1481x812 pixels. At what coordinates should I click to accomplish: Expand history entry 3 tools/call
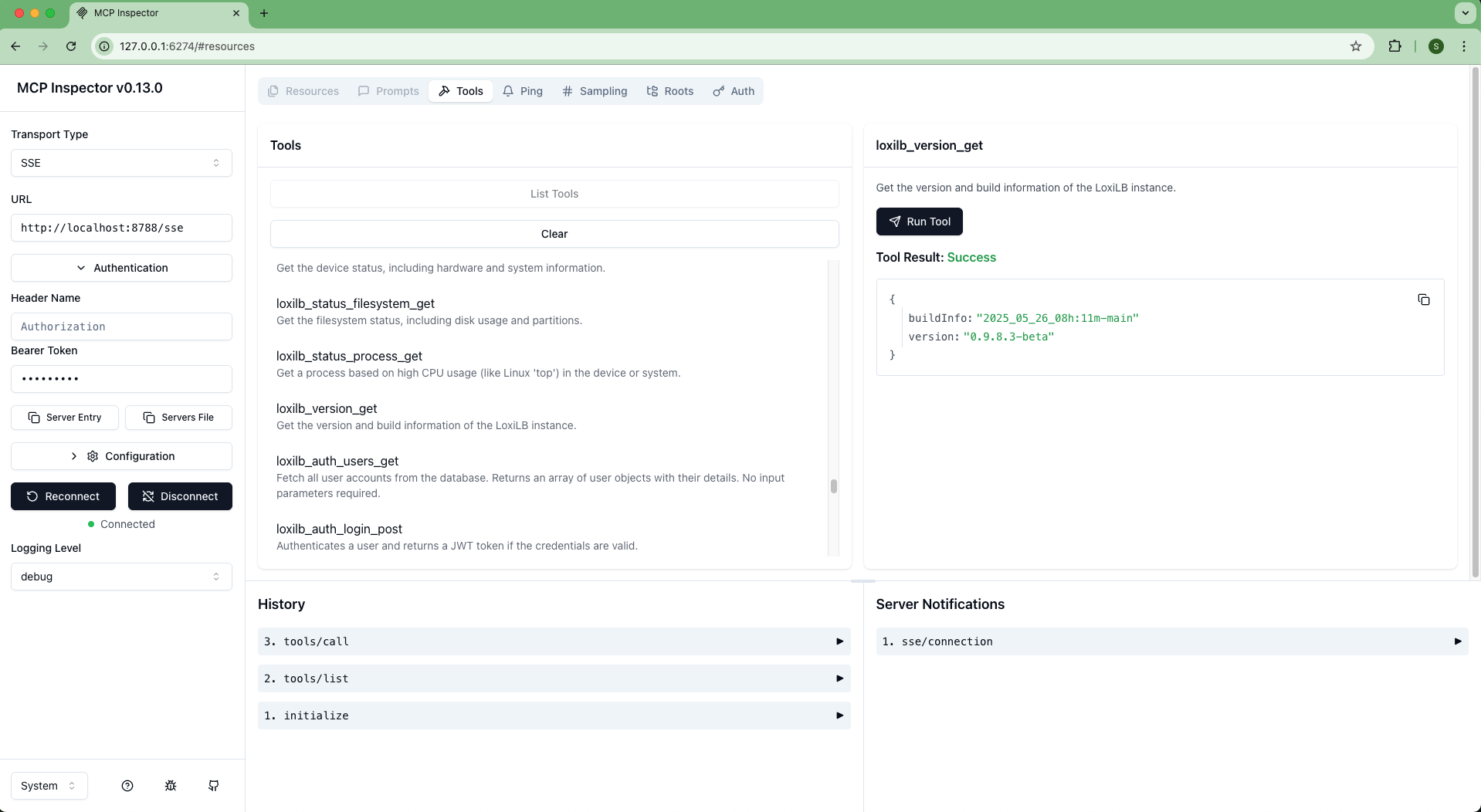tap(554, 641)
